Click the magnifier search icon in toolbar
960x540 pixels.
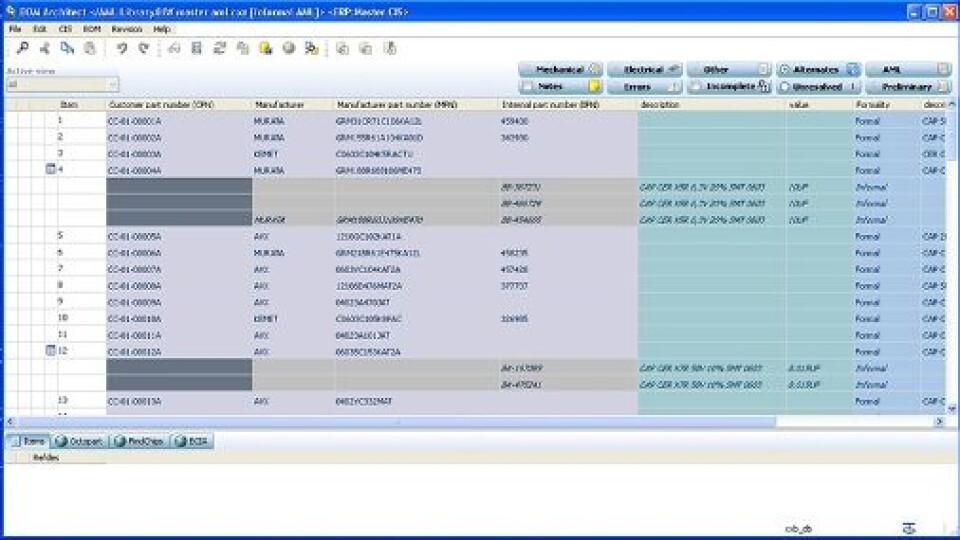[22, 48]
